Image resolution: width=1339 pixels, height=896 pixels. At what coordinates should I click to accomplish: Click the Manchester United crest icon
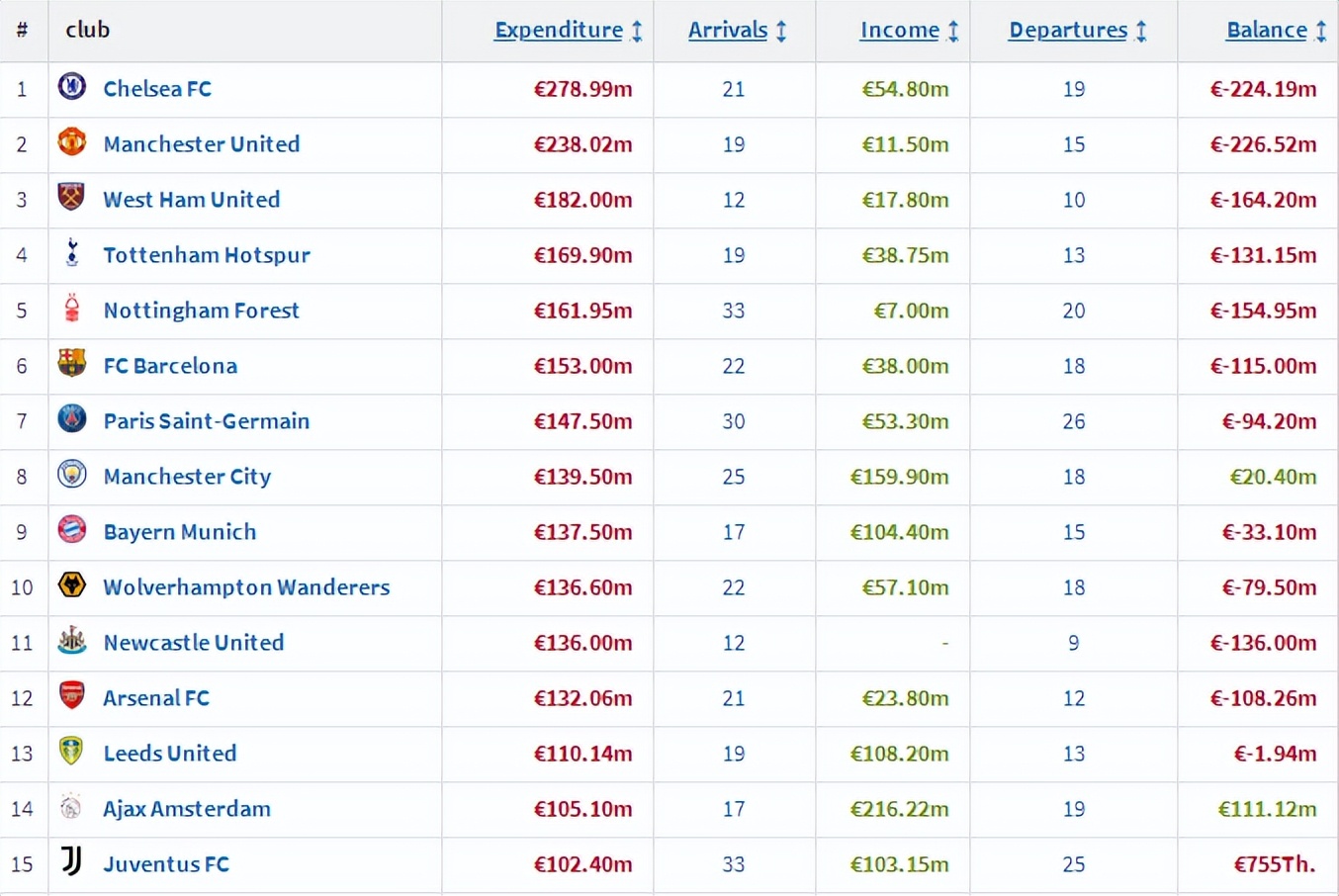(71, 142)
